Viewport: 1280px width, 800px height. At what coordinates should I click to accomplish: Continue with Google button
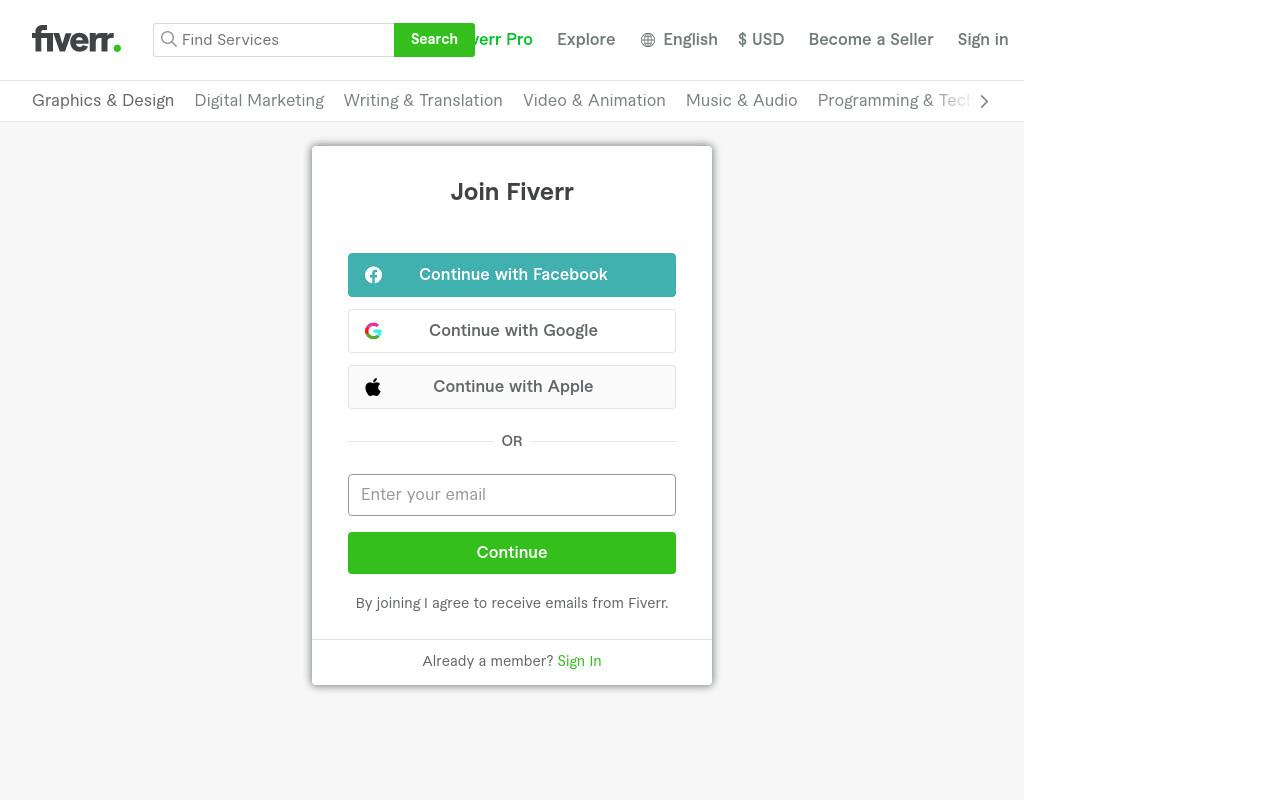pos(512,331)
